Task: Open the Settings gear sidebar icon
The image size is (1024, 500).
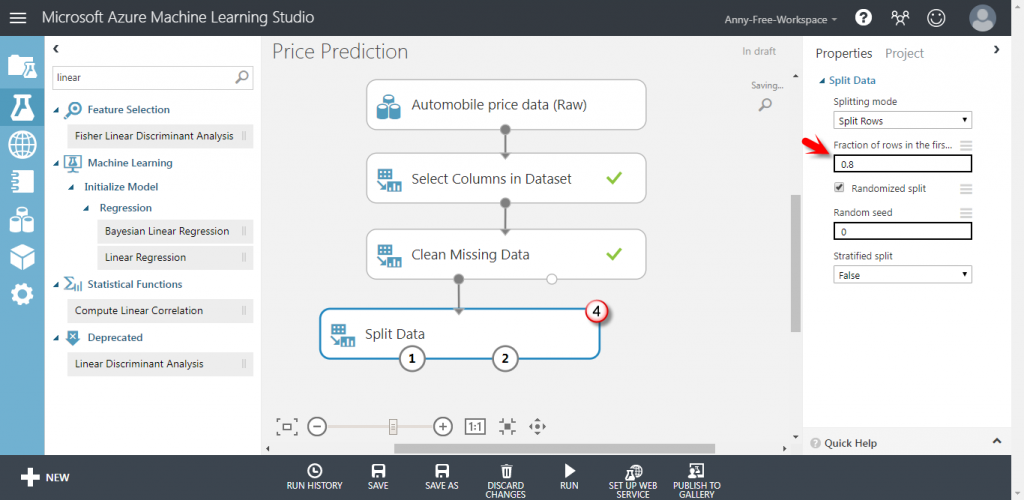Action: click(x=22, y=295)
